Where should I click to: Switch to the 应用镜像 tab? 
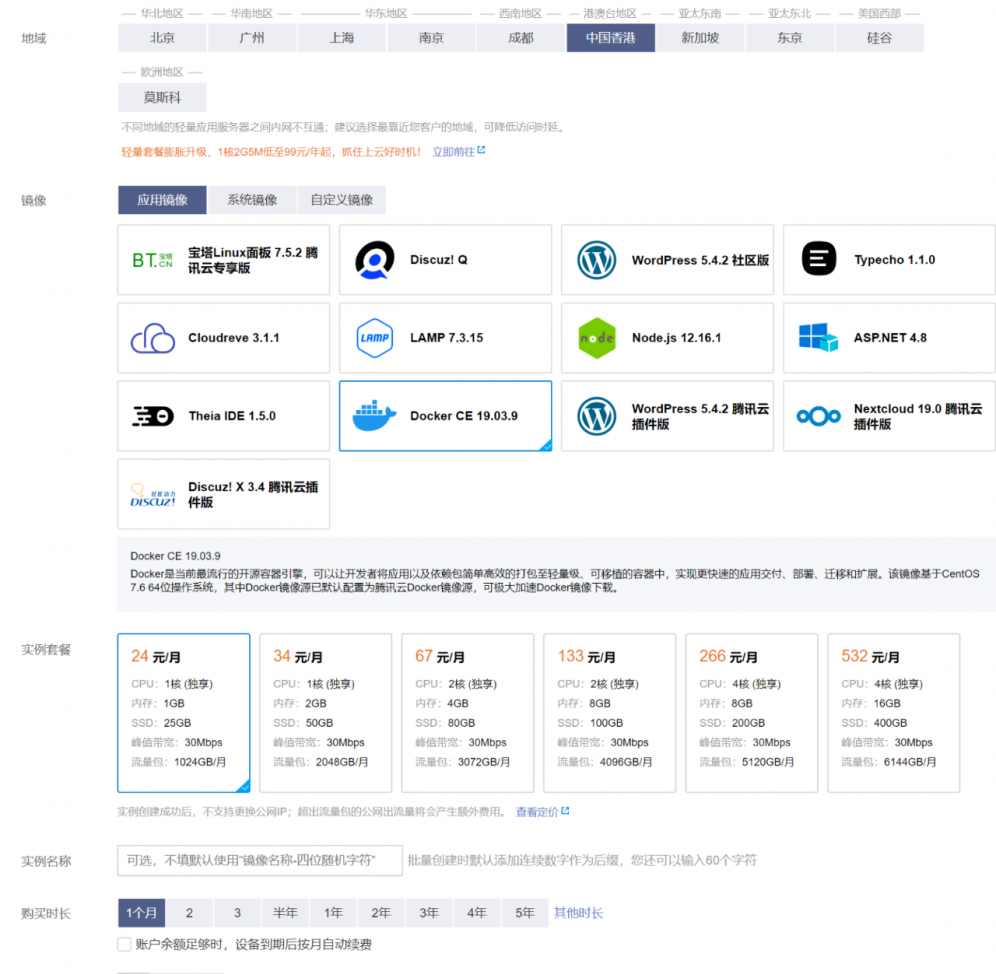point(162,200)
